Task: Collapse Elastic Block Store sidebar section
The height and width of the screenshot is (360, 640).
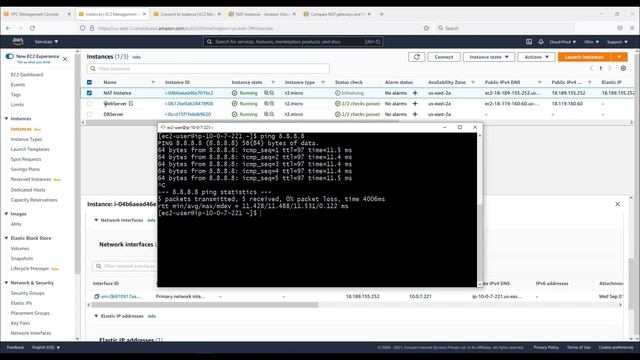Action: coord(6,238)
